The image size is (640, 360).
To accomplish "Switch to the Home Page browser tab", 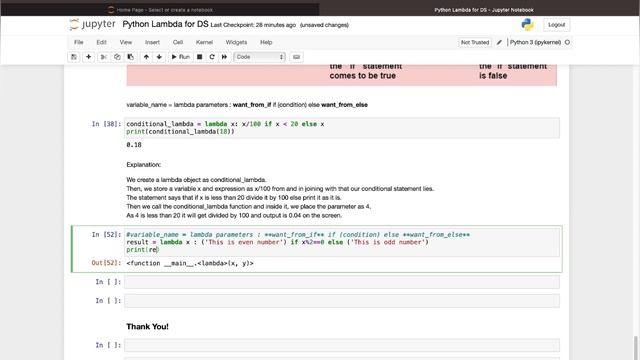I will coord(160,10).
